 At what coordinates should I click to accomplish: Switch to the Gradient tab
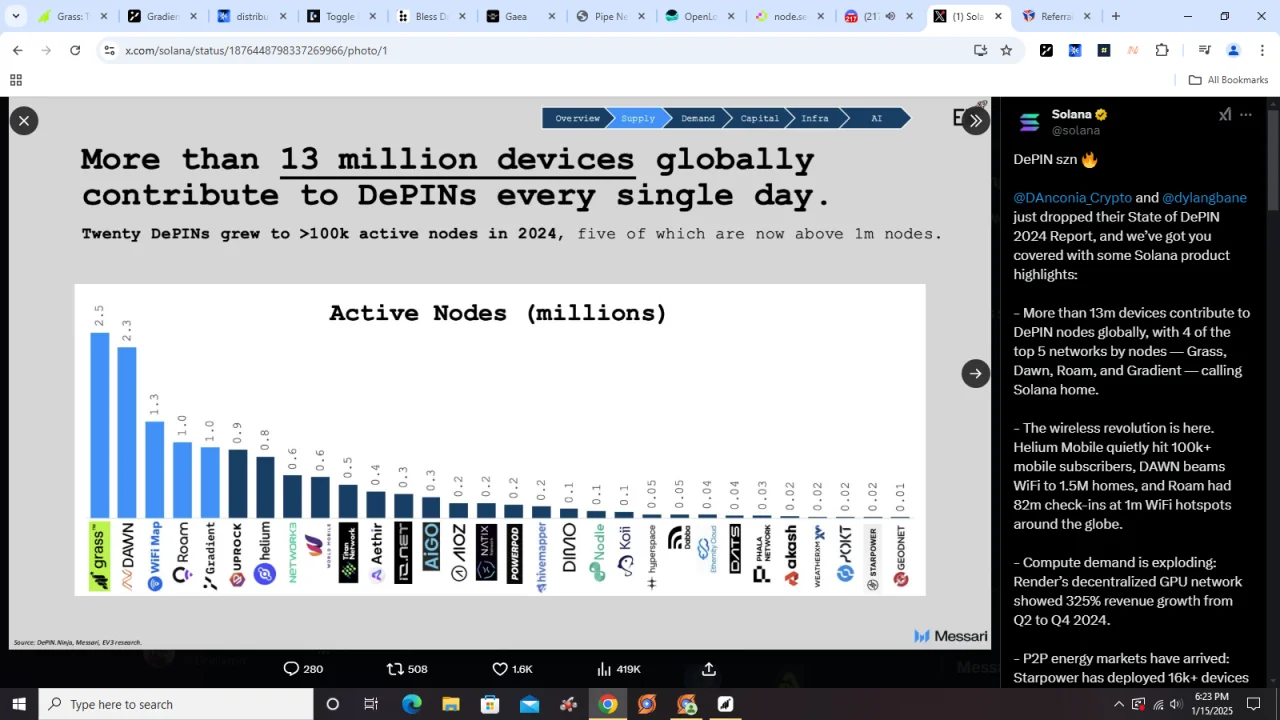(162, 16)
